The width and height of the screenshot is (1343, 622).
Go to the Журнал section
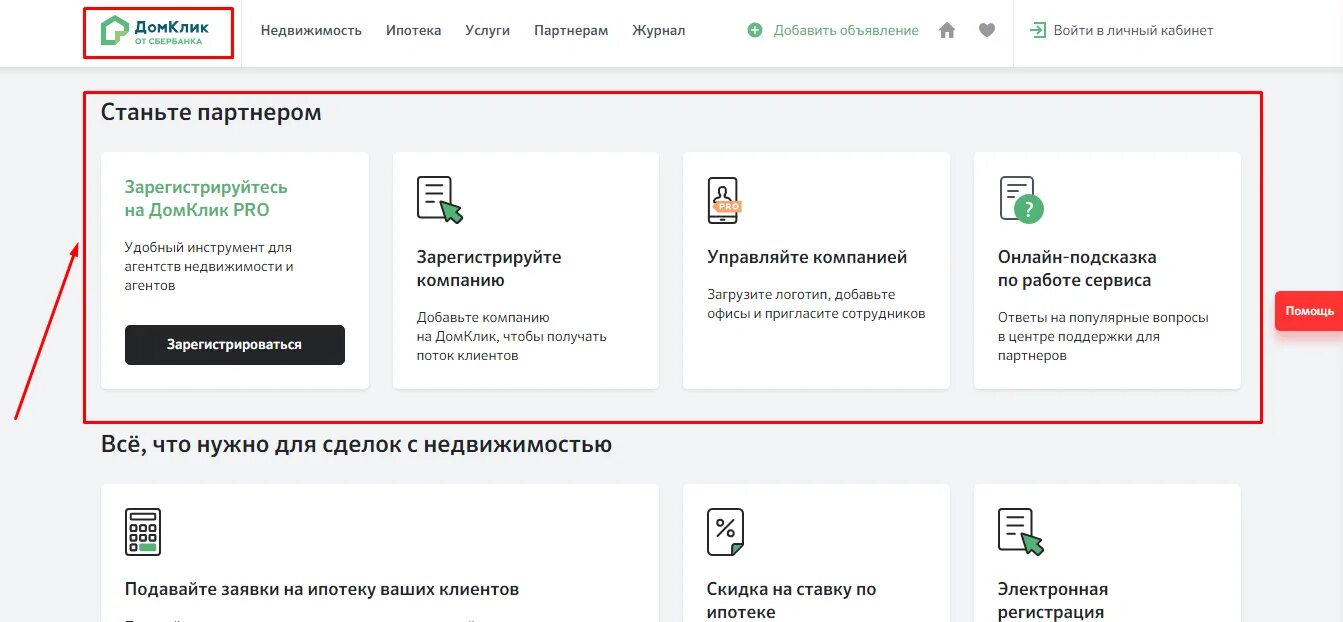point(658,31)
